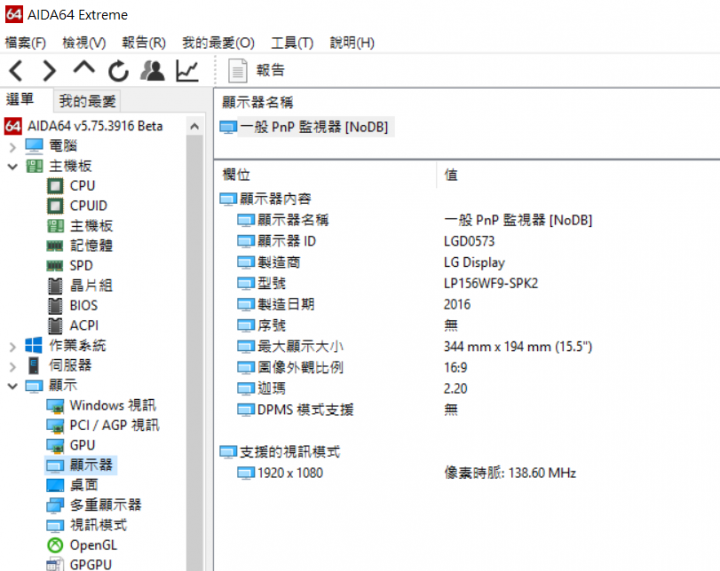Open the 晶片組 chipset item

[x=79, y=286]
